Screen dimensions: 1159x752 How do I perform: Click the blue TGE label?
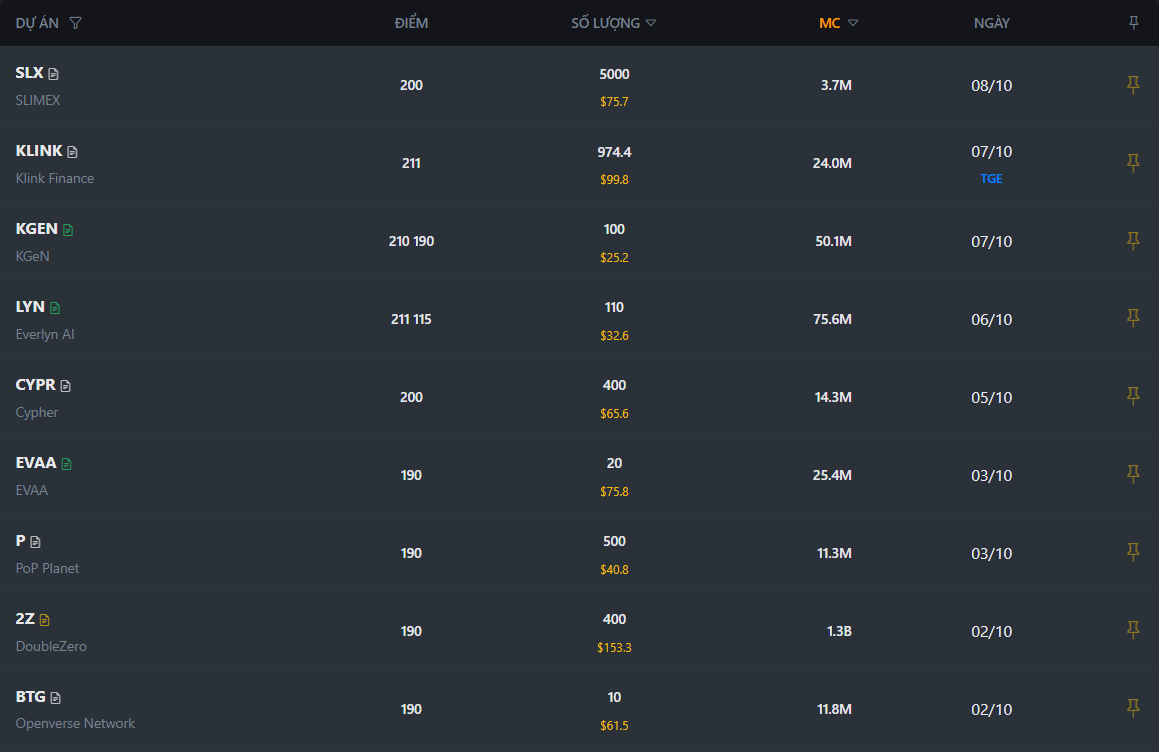pos(991,179)
